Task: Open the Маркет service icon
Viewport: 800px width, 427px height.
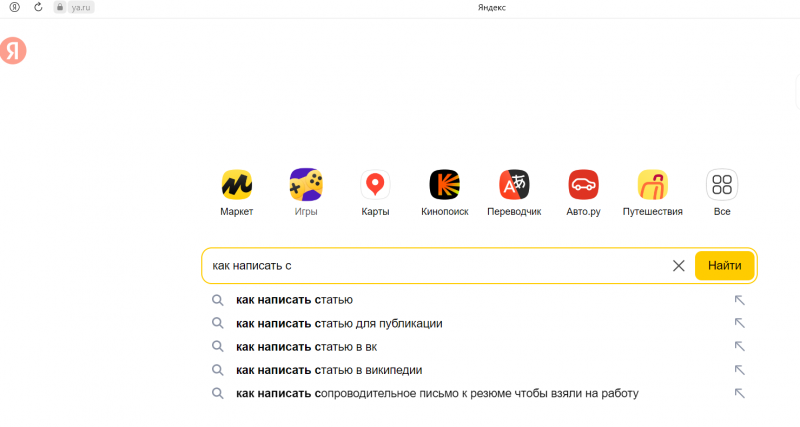Action: pyautogui.click(x=237, y=184)
